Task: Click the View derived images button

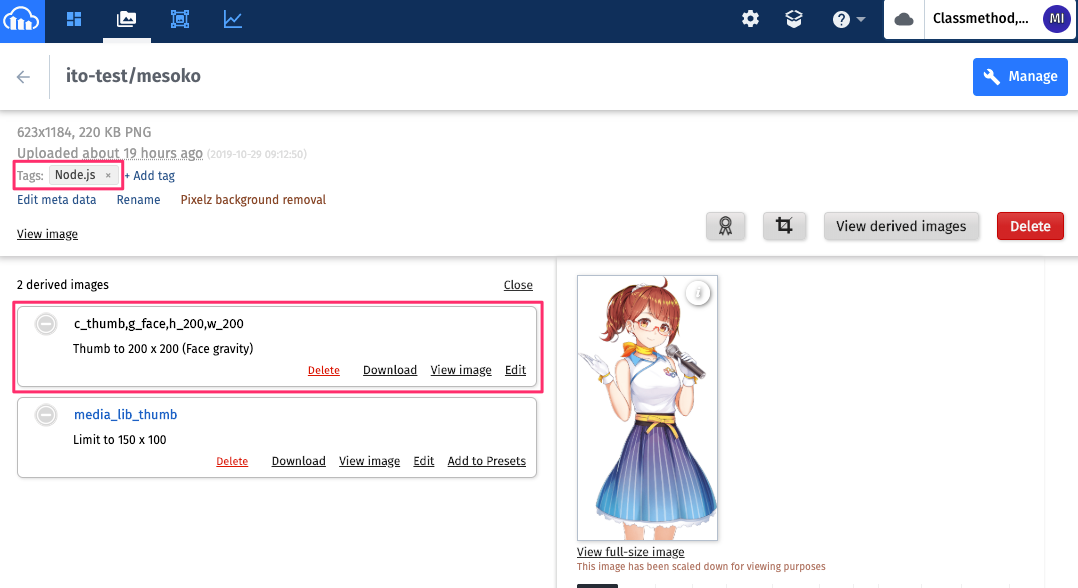Action: (x=901, y=226)
